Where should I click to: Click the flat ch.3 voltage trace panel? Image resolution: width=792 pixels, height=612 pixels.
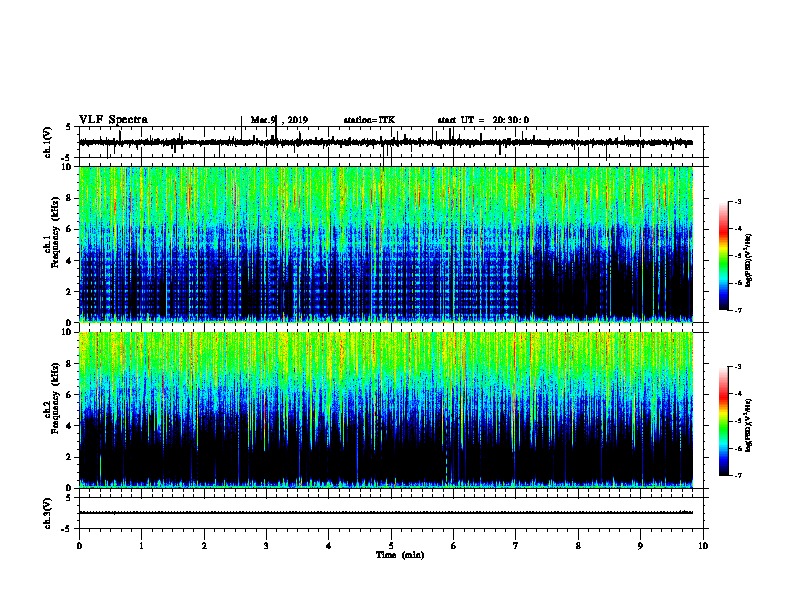click(391, 513)
